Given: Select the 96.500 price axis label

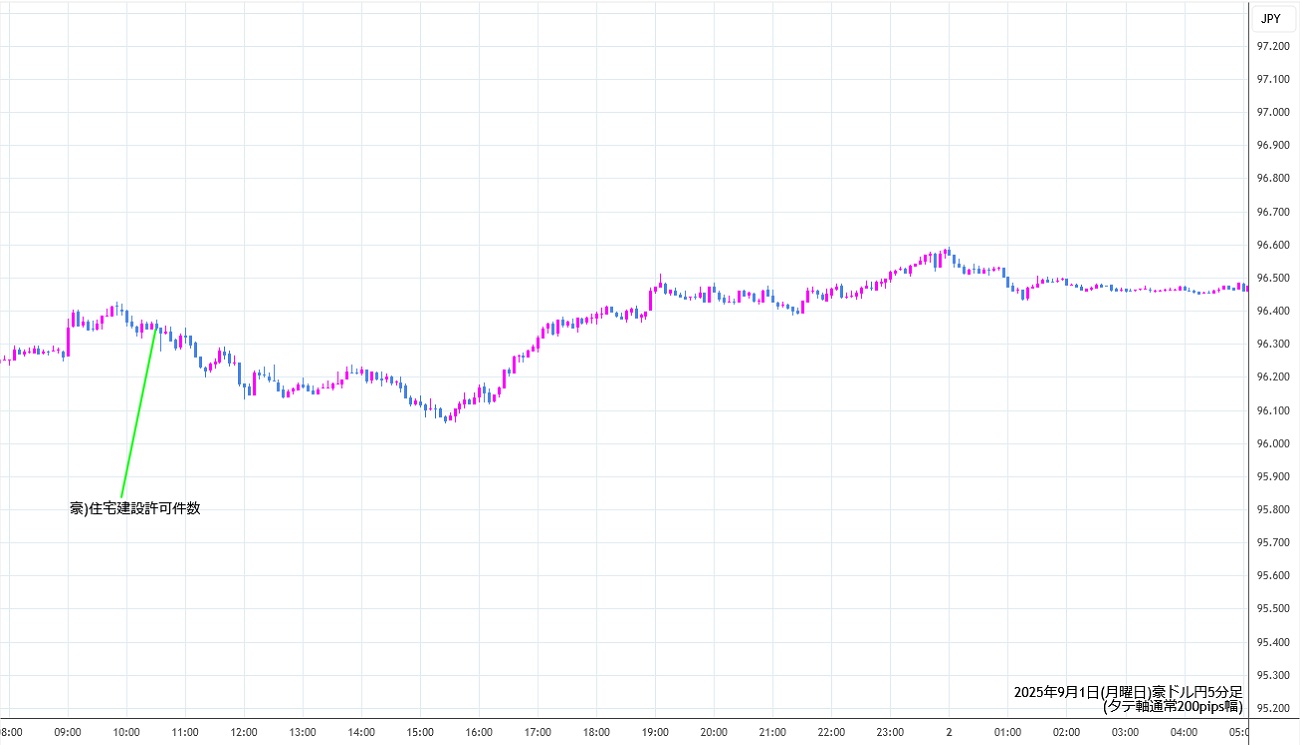Looking at the screenshot, I should [1272, 278].
